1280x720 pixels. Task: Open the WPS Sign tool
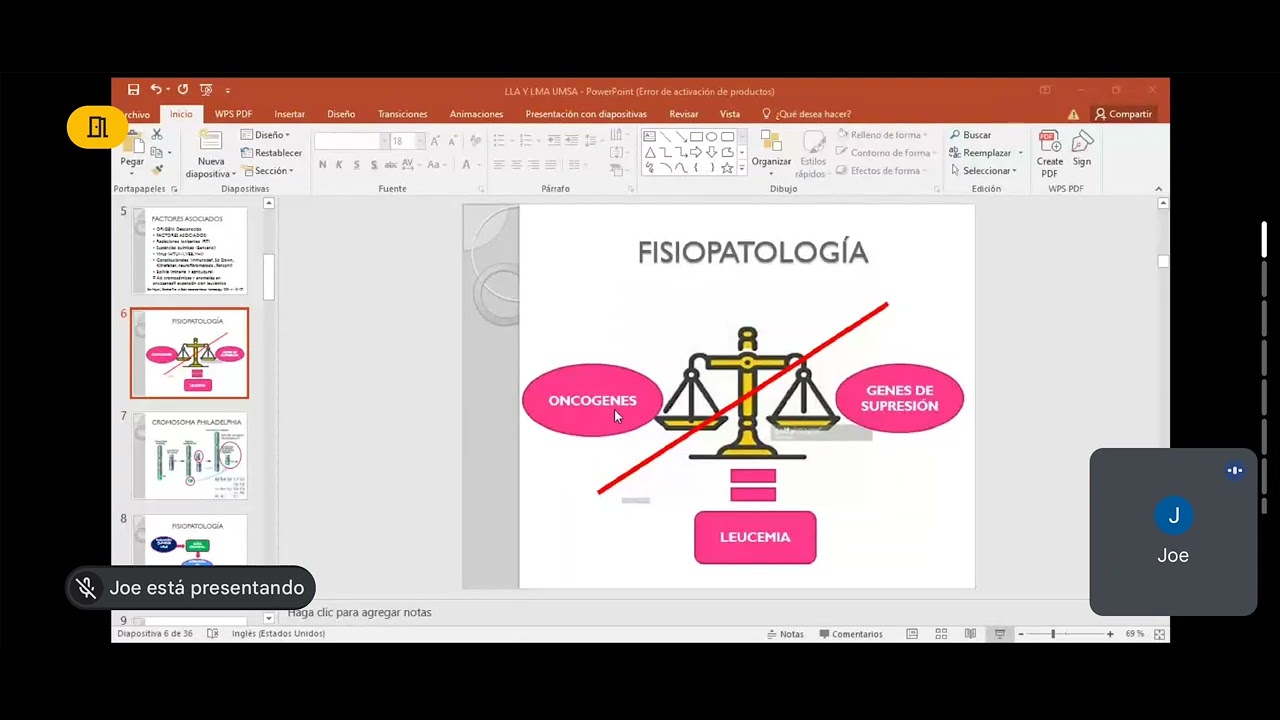[x=1082, y=149]
